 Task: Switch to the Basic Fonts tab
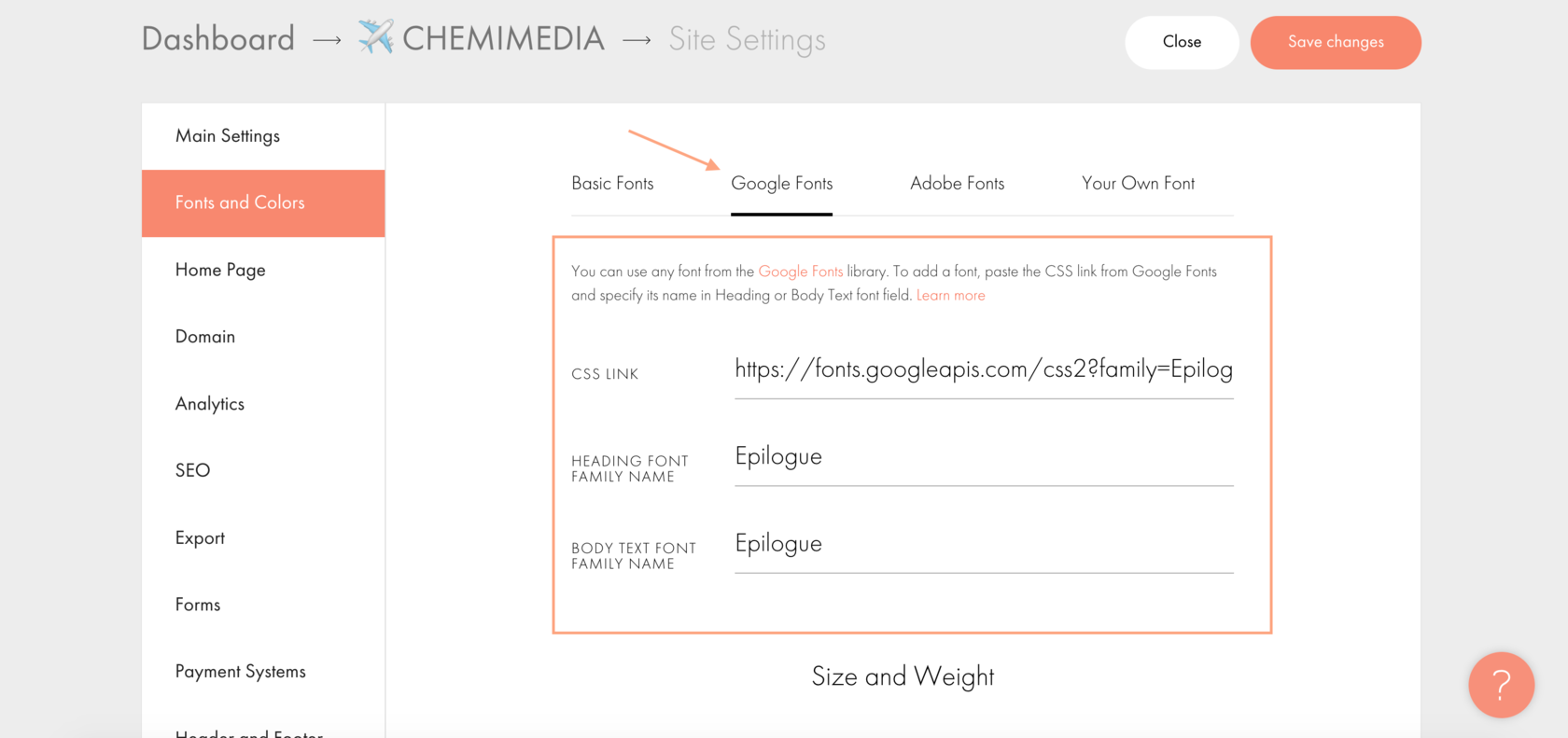point(612,184)
